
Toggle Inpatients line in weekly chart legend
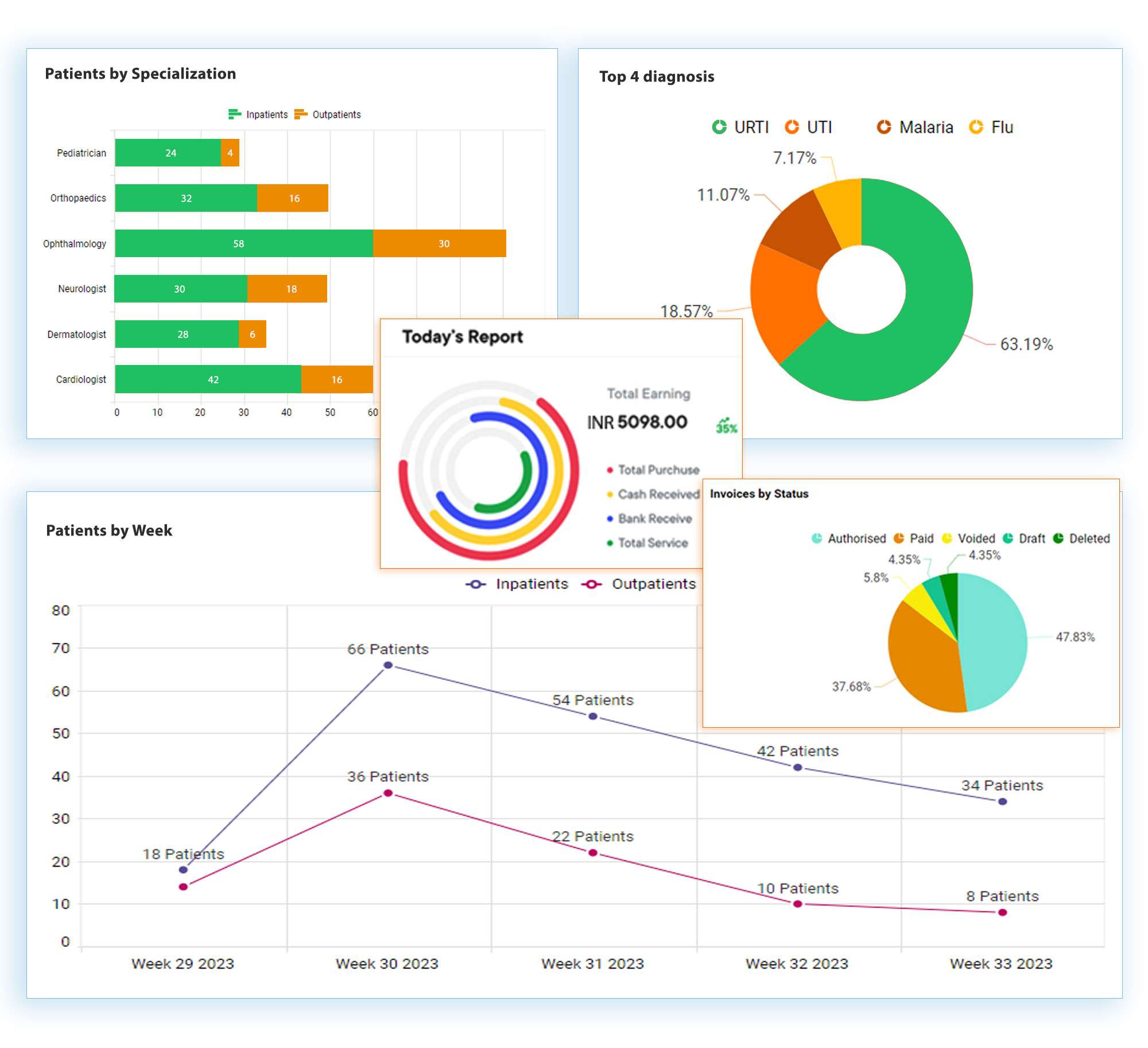pyautogui.click(x=517, y=584)
